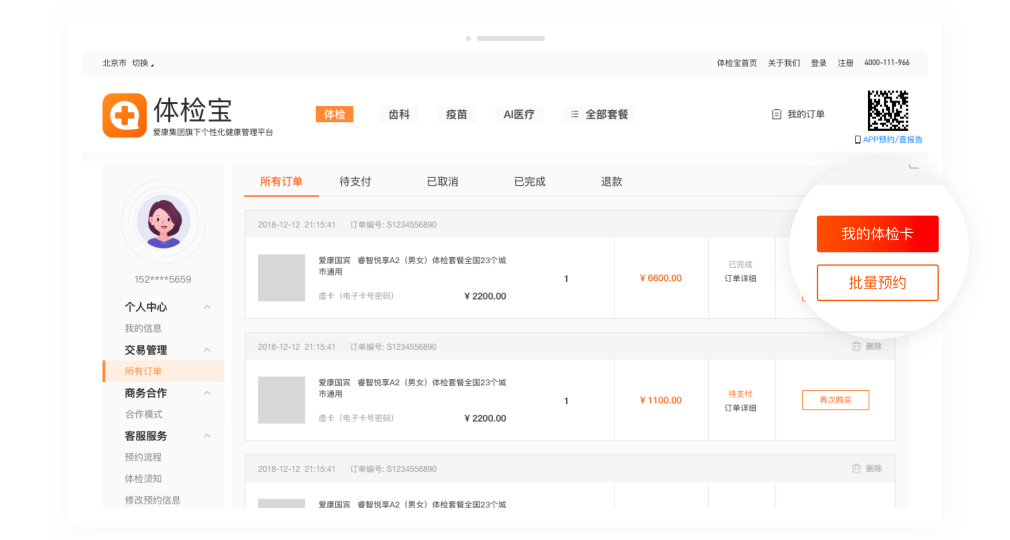Select the 齿科 navigation item
The image size is (1010, 540).
[x=399, y=114]
